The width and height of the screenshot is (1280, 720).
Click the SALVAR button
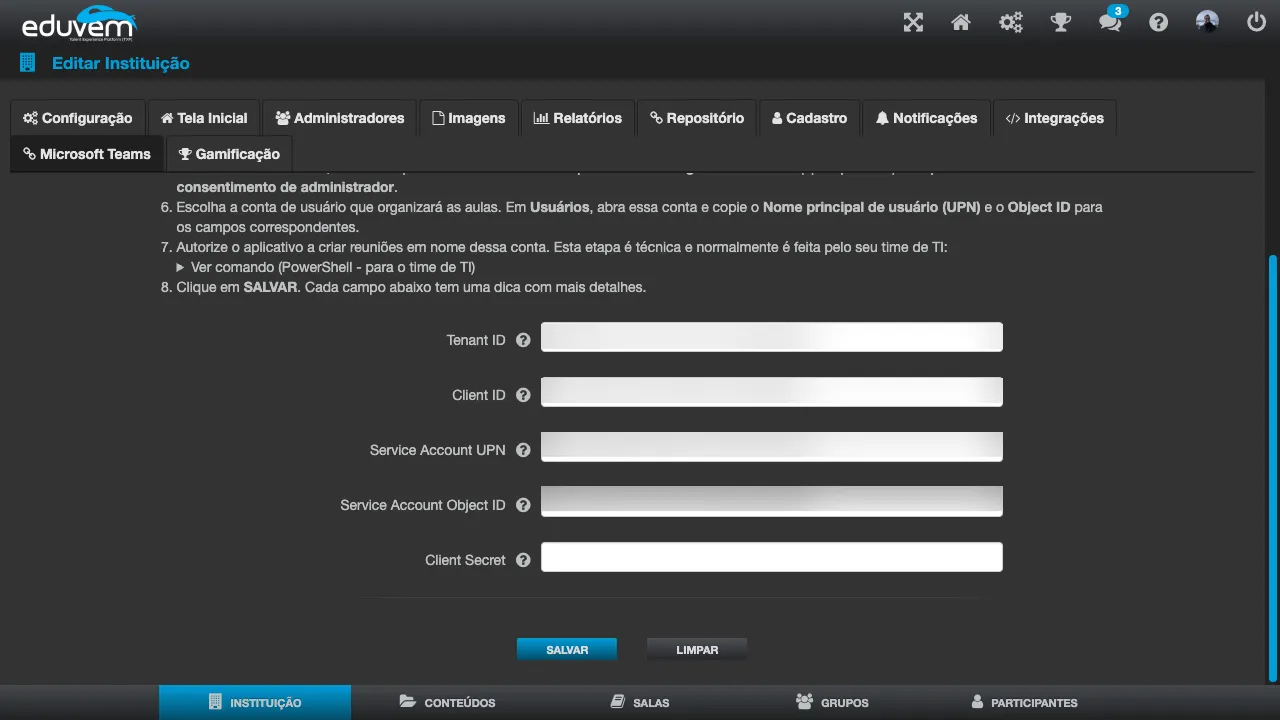(x=567, y=650)
